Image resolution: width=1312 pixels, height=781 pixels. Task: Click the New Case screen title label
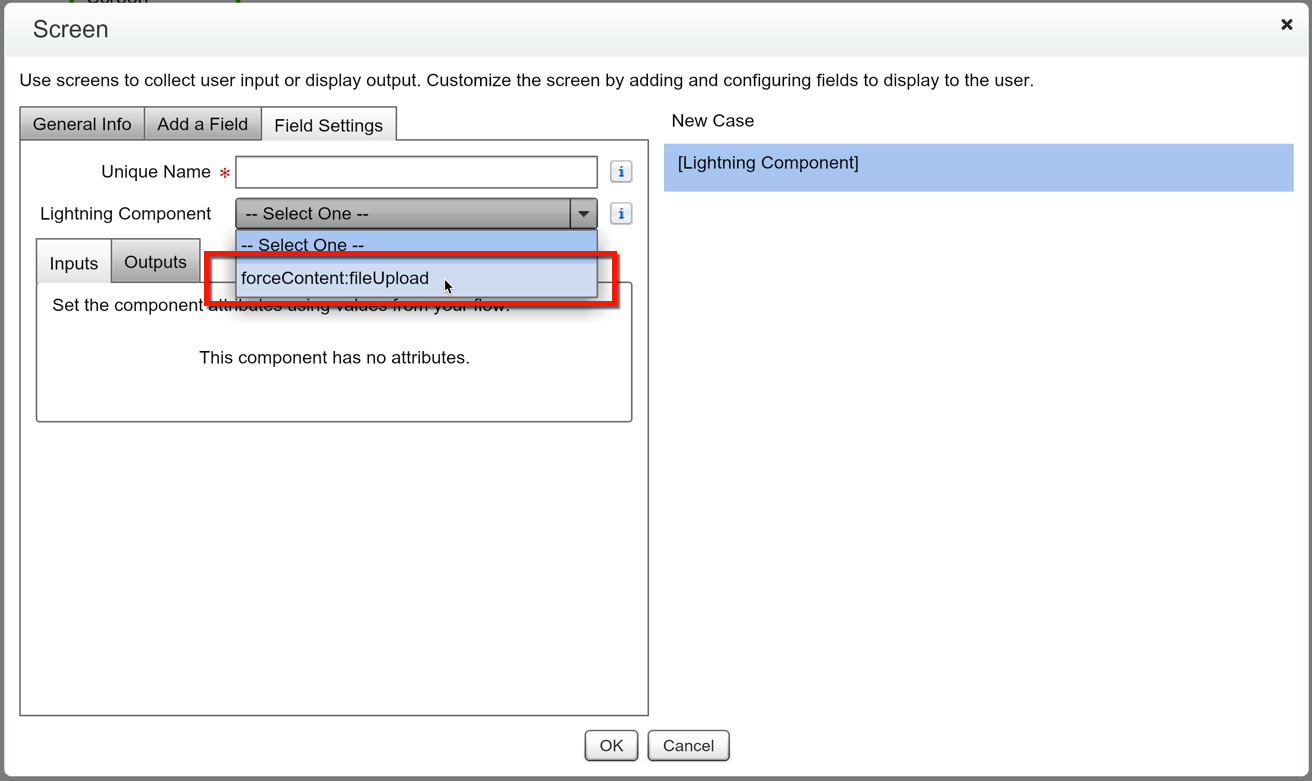tap(712, 120)
